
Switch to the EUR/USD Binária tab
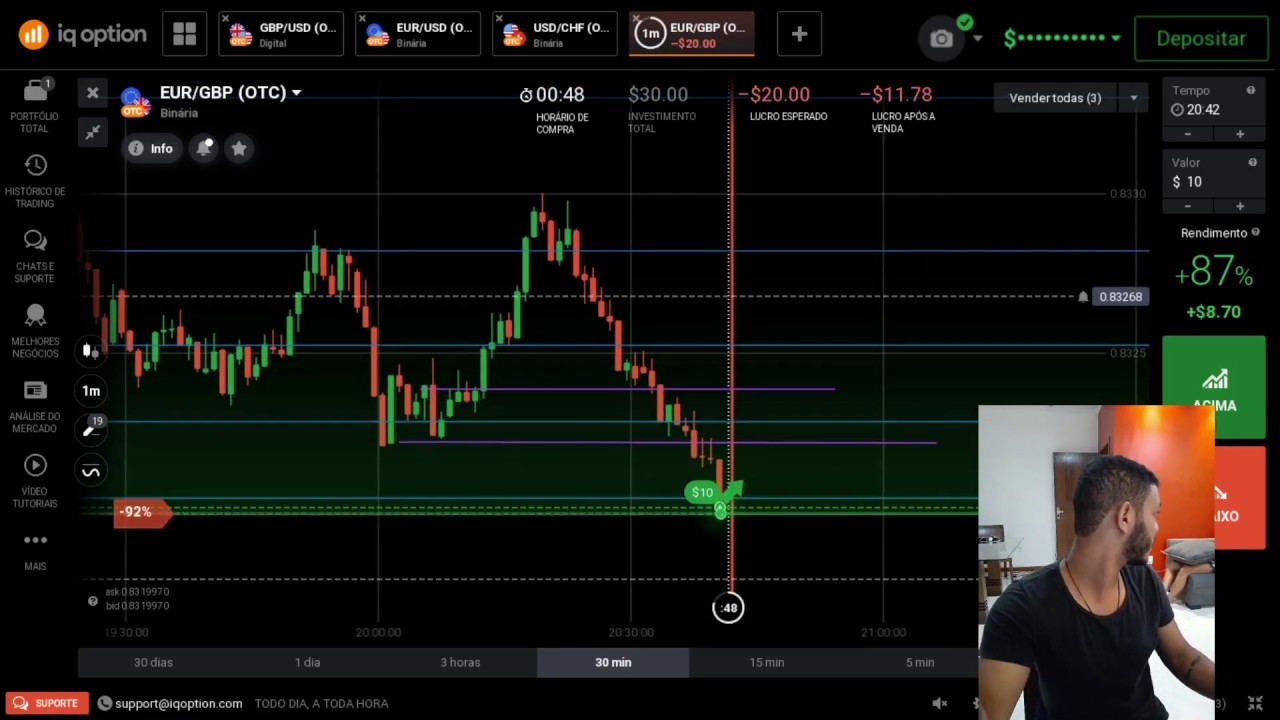pyautogui.click(x=418, y=34)
